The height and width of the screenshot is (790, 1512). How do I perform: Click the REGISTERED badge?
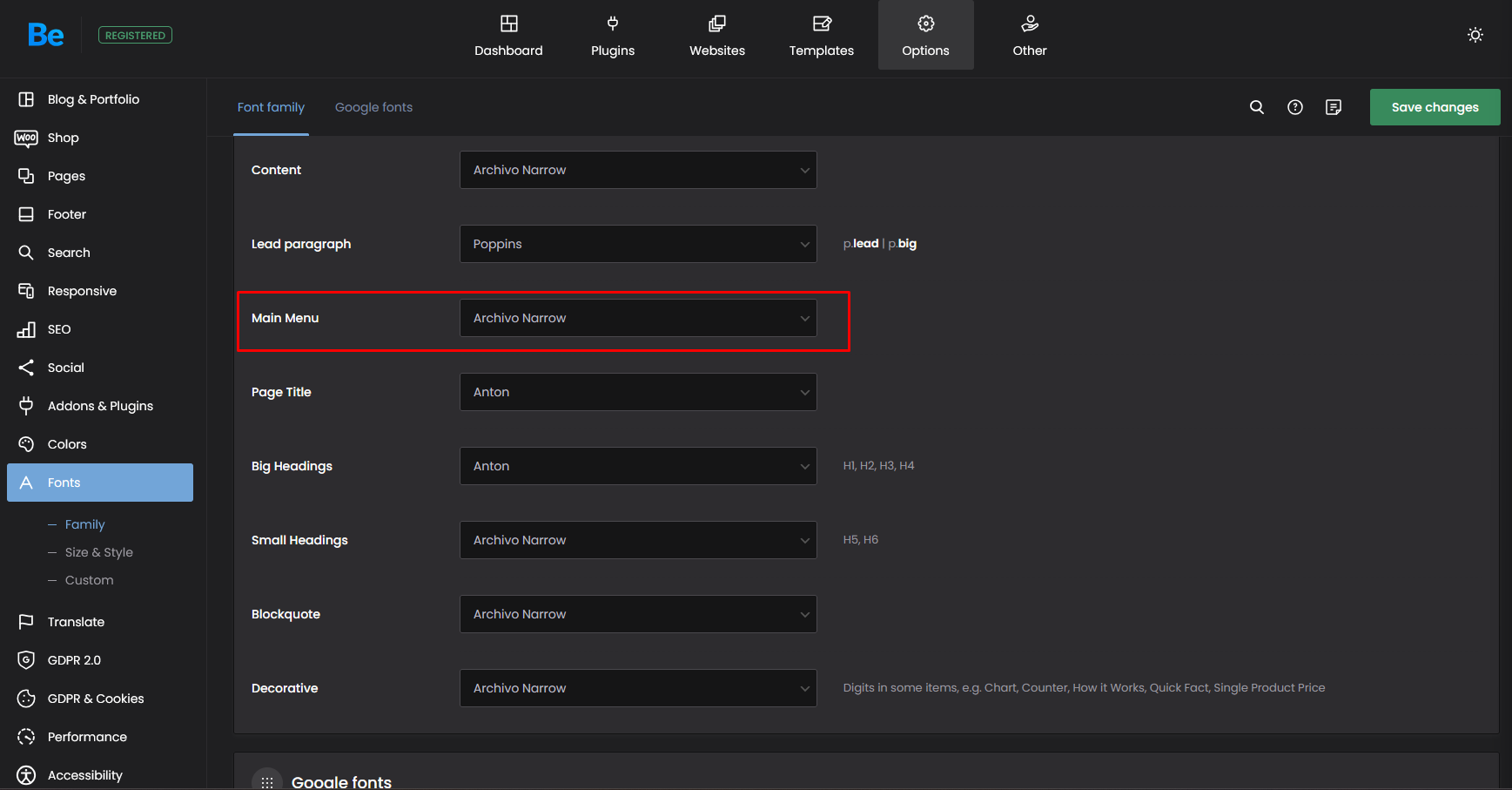pyautogui.click(x=135, y=36)
